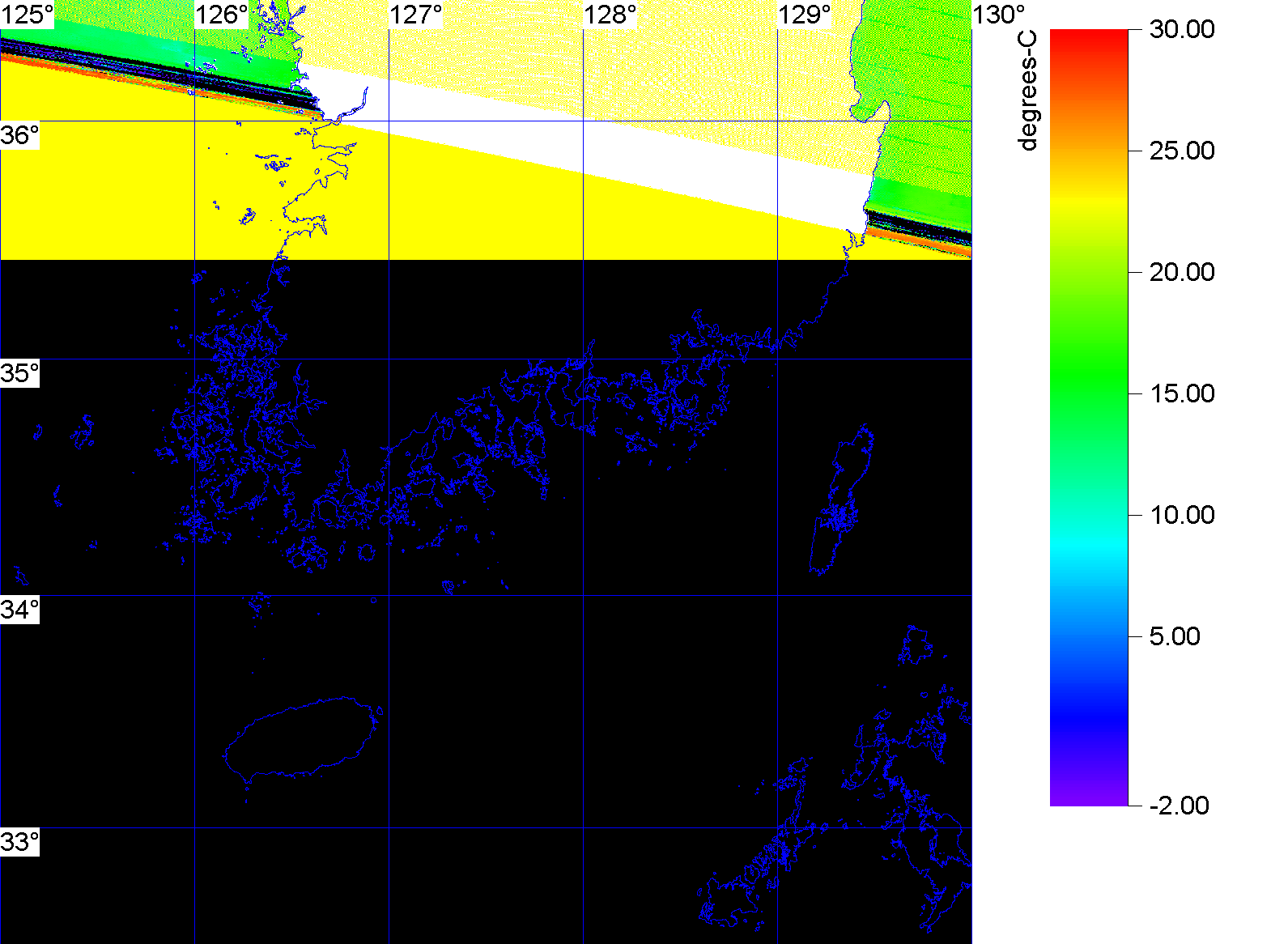Click the 15.00 colorbar value
1288x944 pixels.
(x=1182, y=393)
